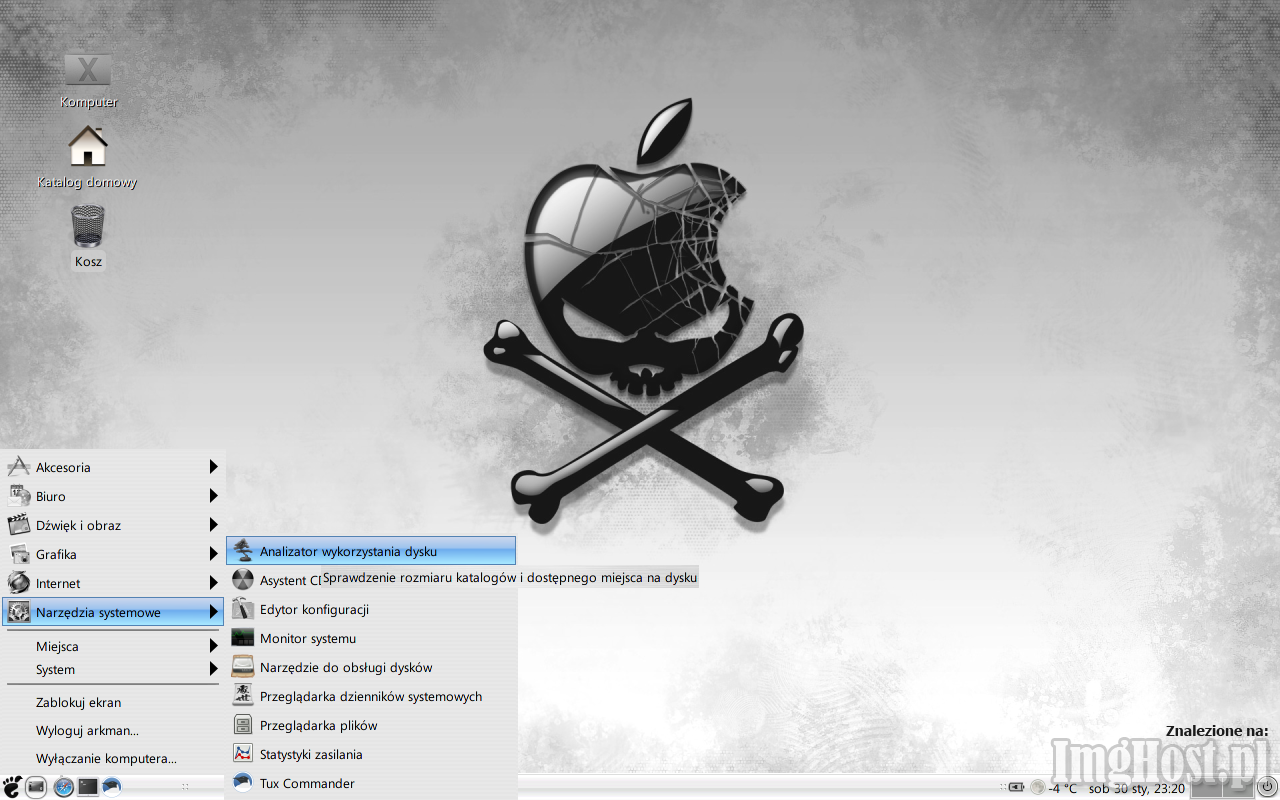
Task: Click the Narzędzie do obsługi dysków icon
Action: pos(243,667)
